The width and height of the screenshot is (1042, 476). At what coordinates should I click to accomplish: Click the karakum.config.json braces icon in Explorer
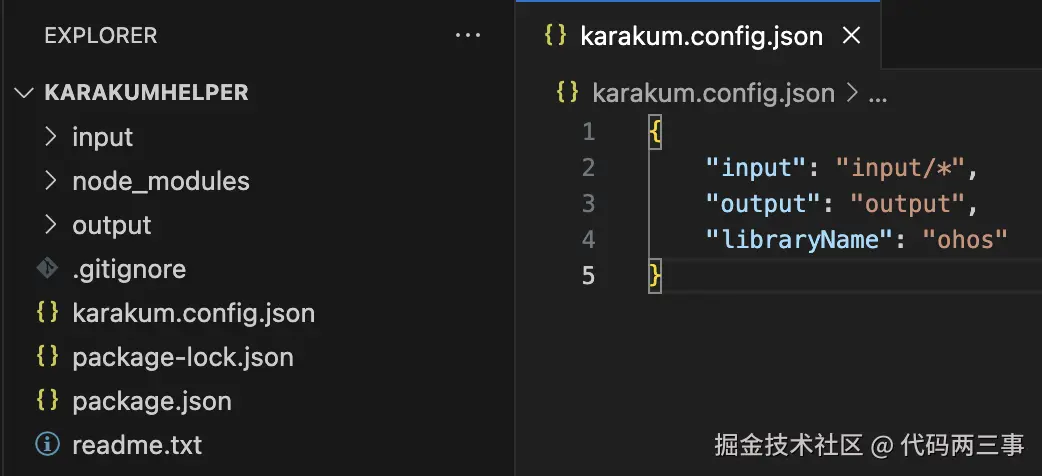[x=46, y=313]
